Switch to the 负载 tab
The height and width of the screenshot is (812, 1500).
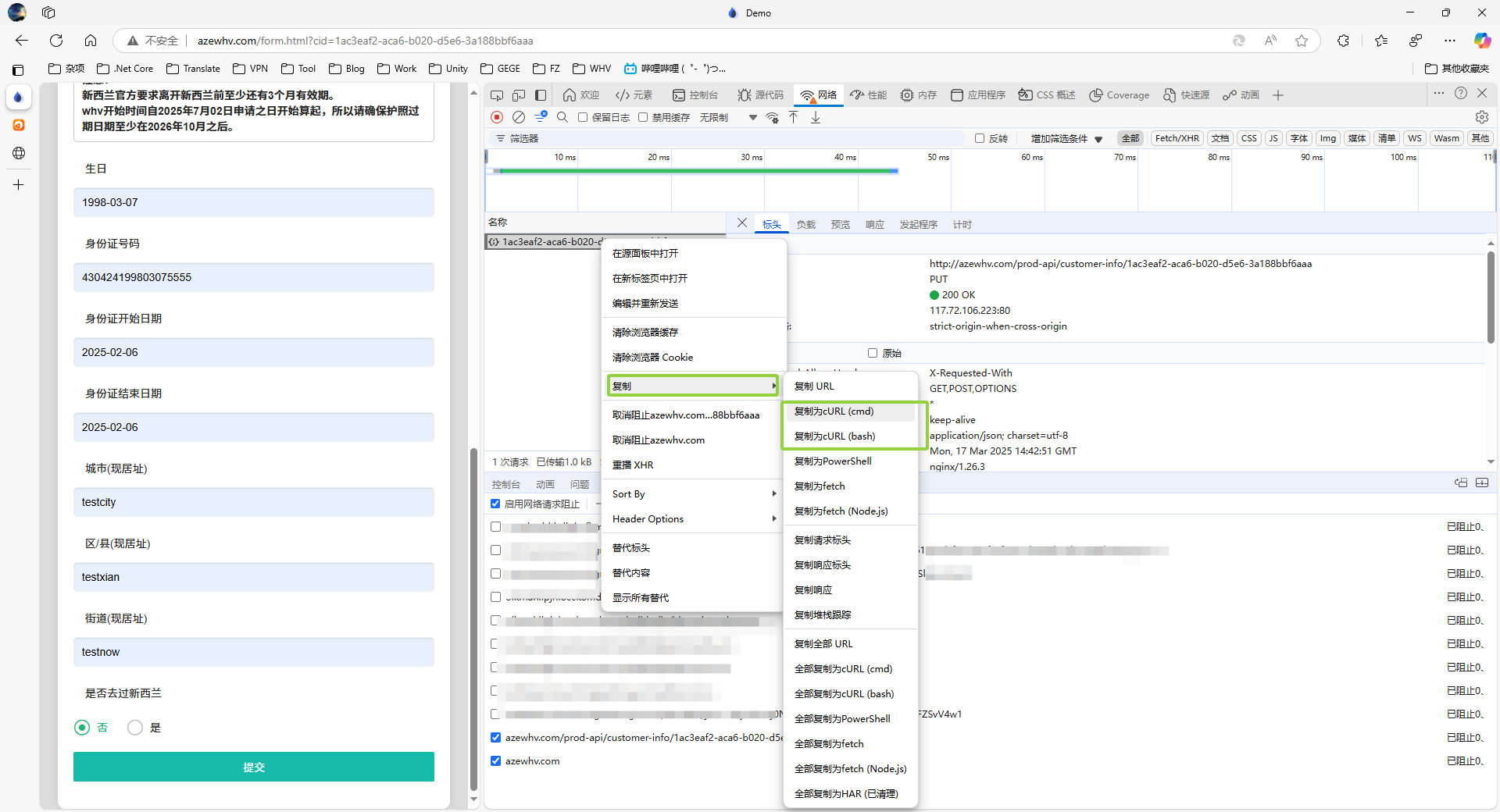(x=805, y=225)
